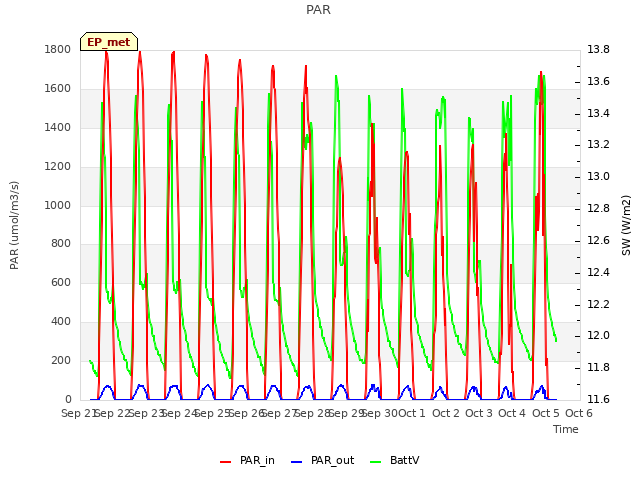The width and height of the screenshot is (640, 480).
Task: Click the EP_met annotation label
Action: (x=109, y=42)
